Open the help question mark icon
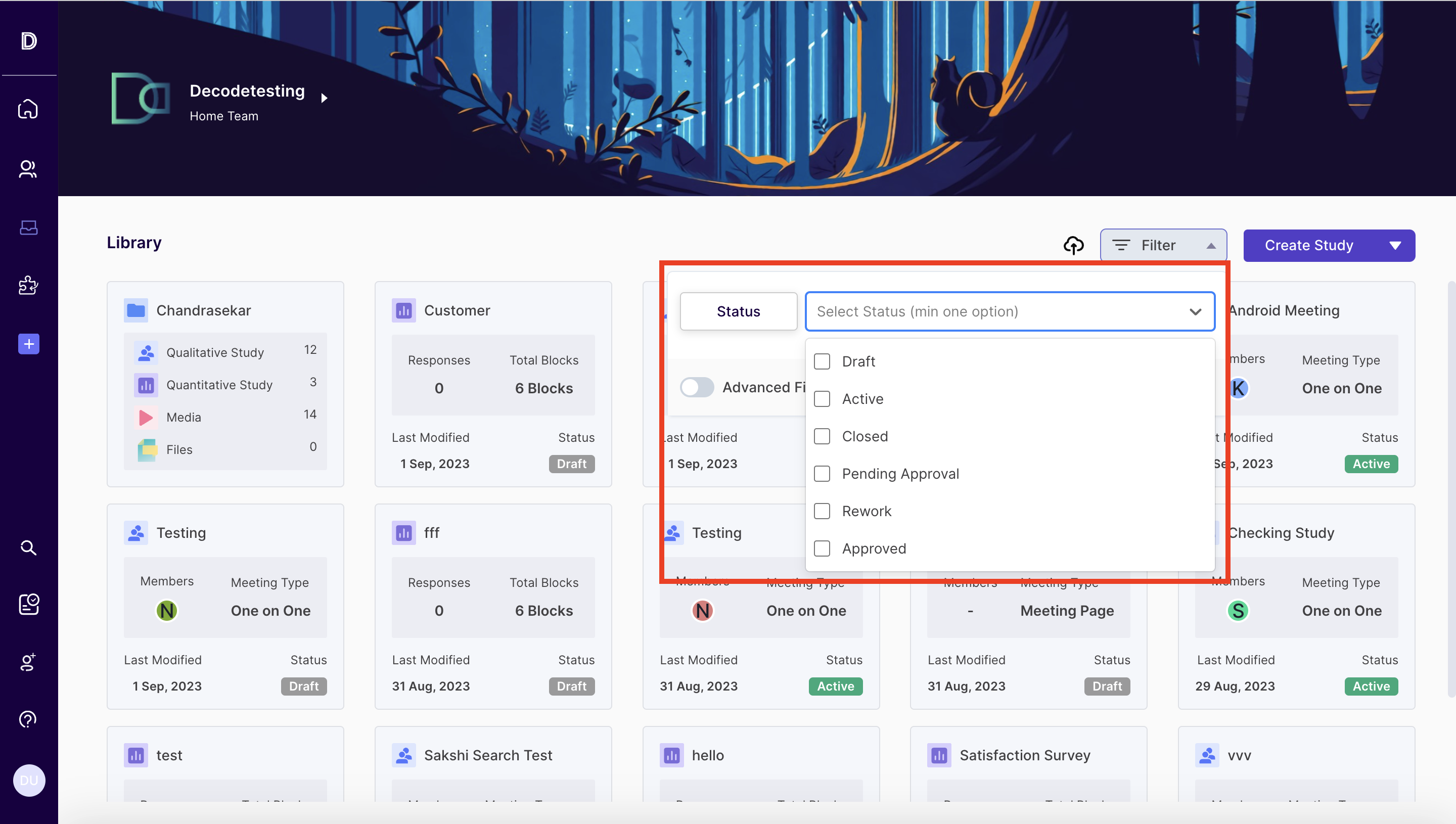The width and height of the screenshot is (1456, 824). coord(28,719)
